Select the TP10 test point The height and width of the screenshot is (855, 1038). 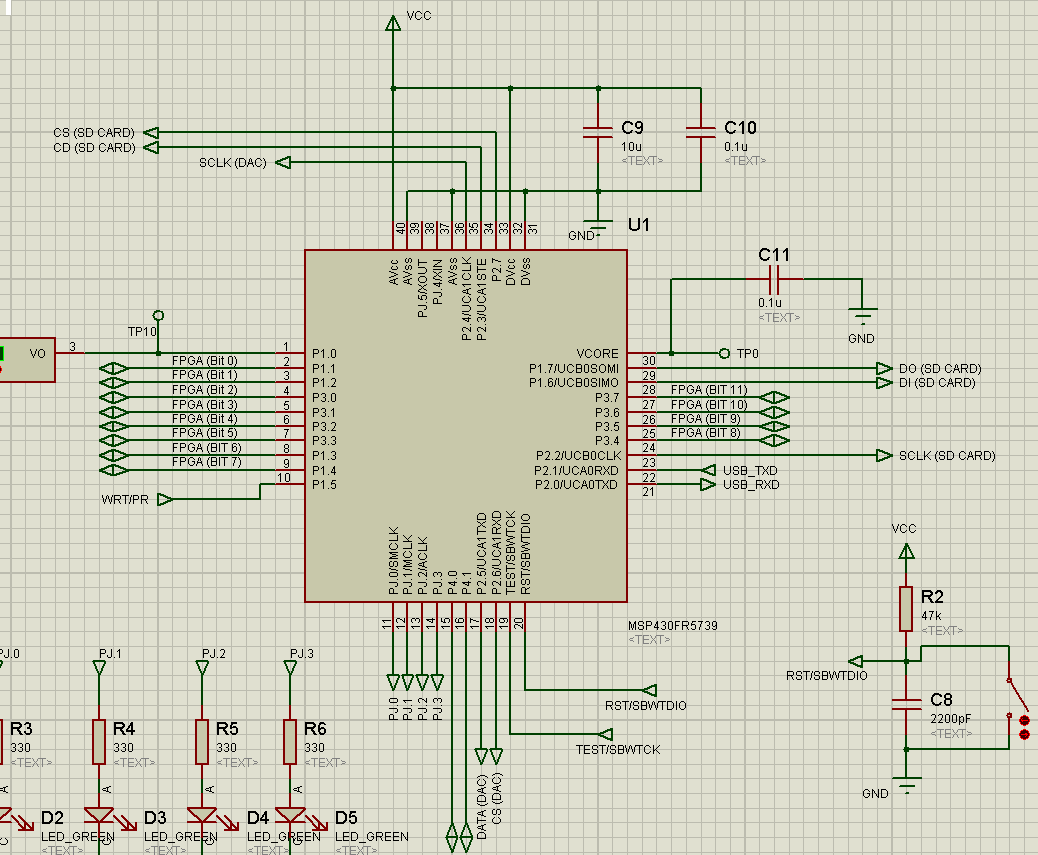158,316
